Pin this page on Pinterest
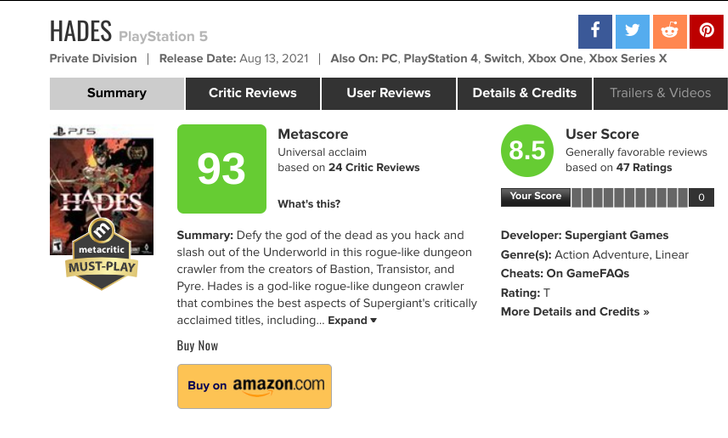728x438 pixels. click(706, 31)
